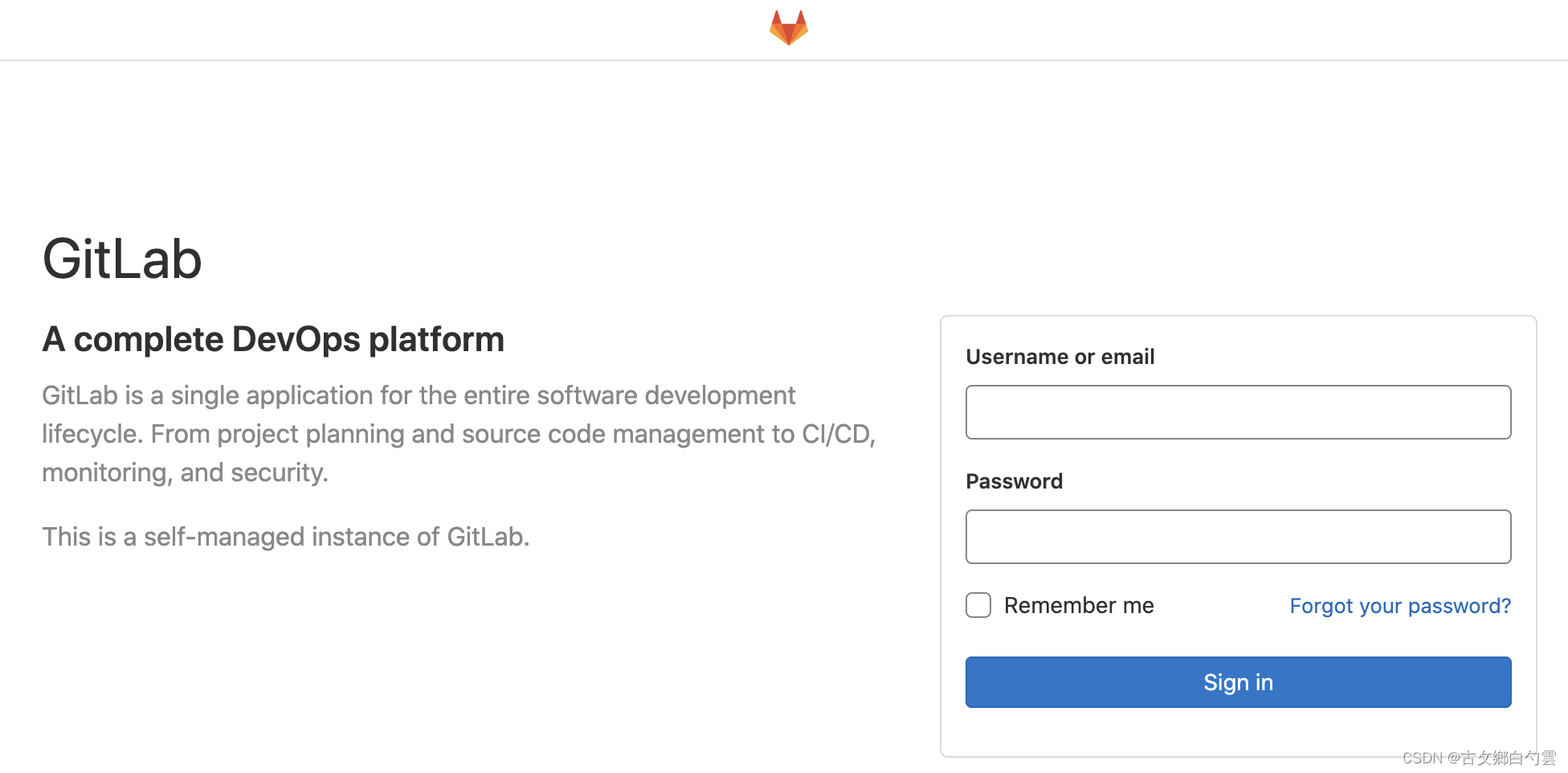Focus the Password input field
1568x773 pixels.
1238,537
